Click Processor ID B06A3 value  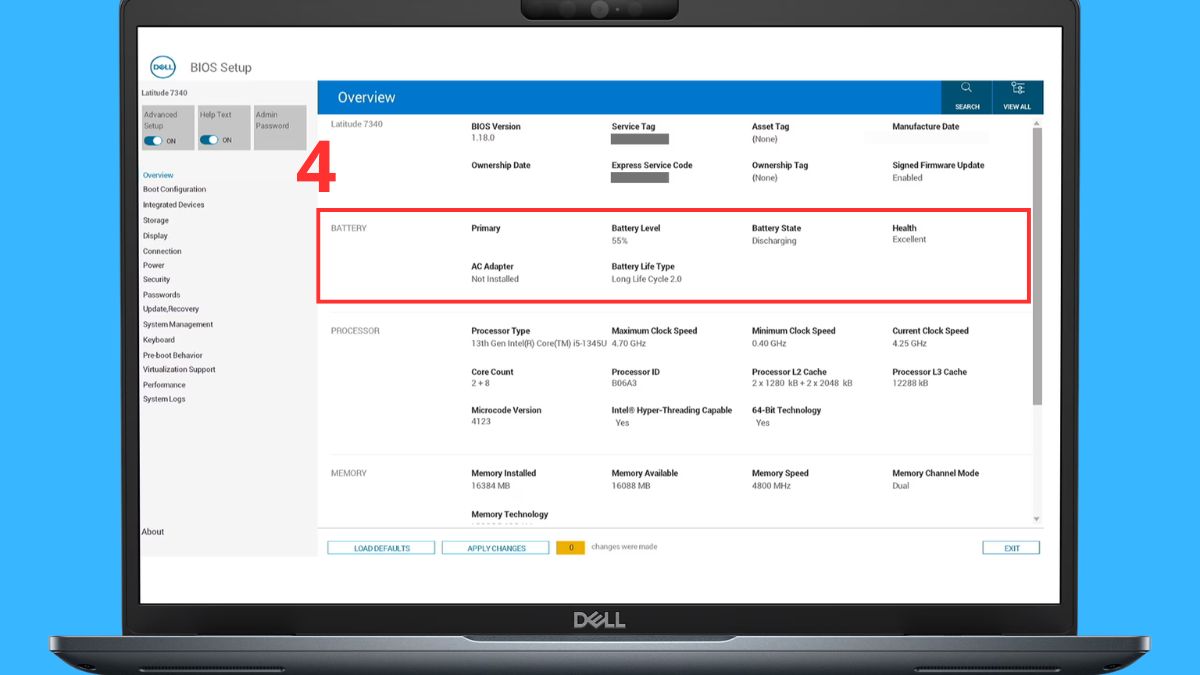tap(626, 383)
